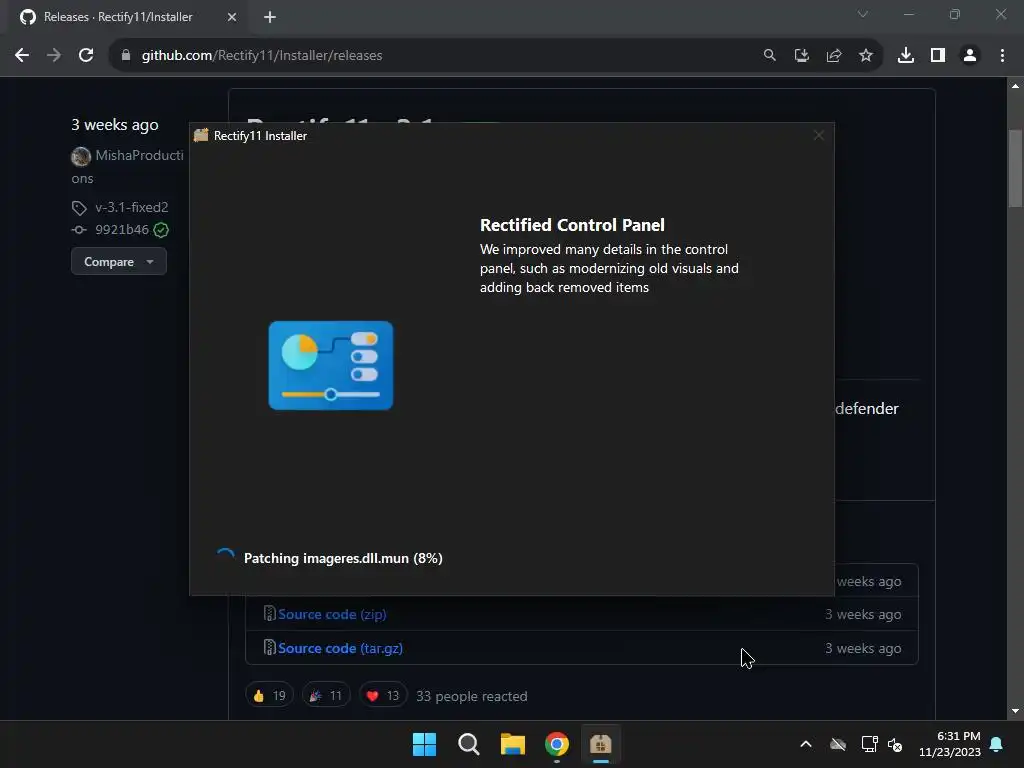This screenshot has width=1024, height=768.
Task: Click the address bar URL
Action: [262, 56]
